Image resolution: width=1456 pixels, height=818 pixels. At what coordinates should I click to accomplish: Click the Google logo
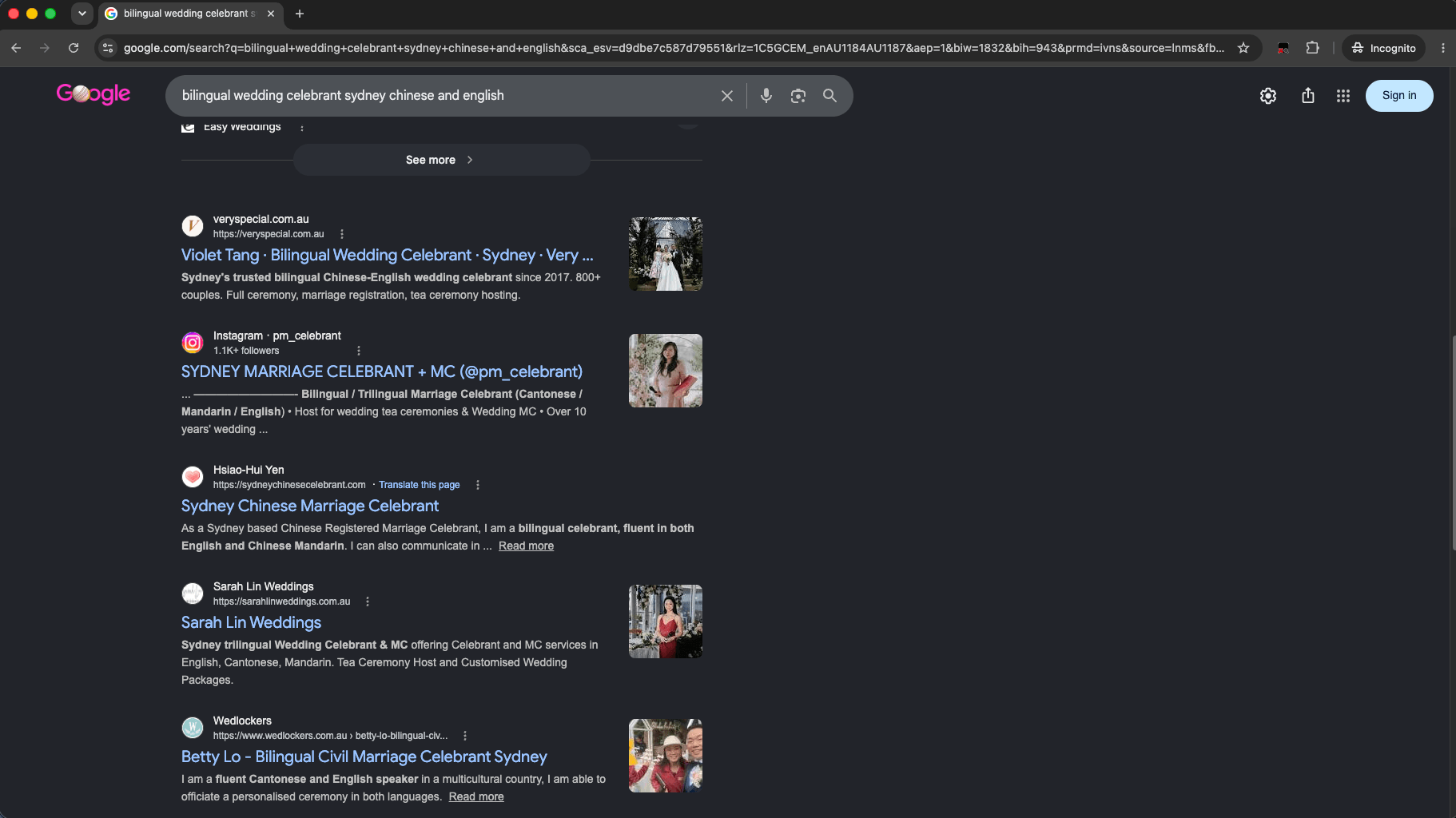(93, 94)
